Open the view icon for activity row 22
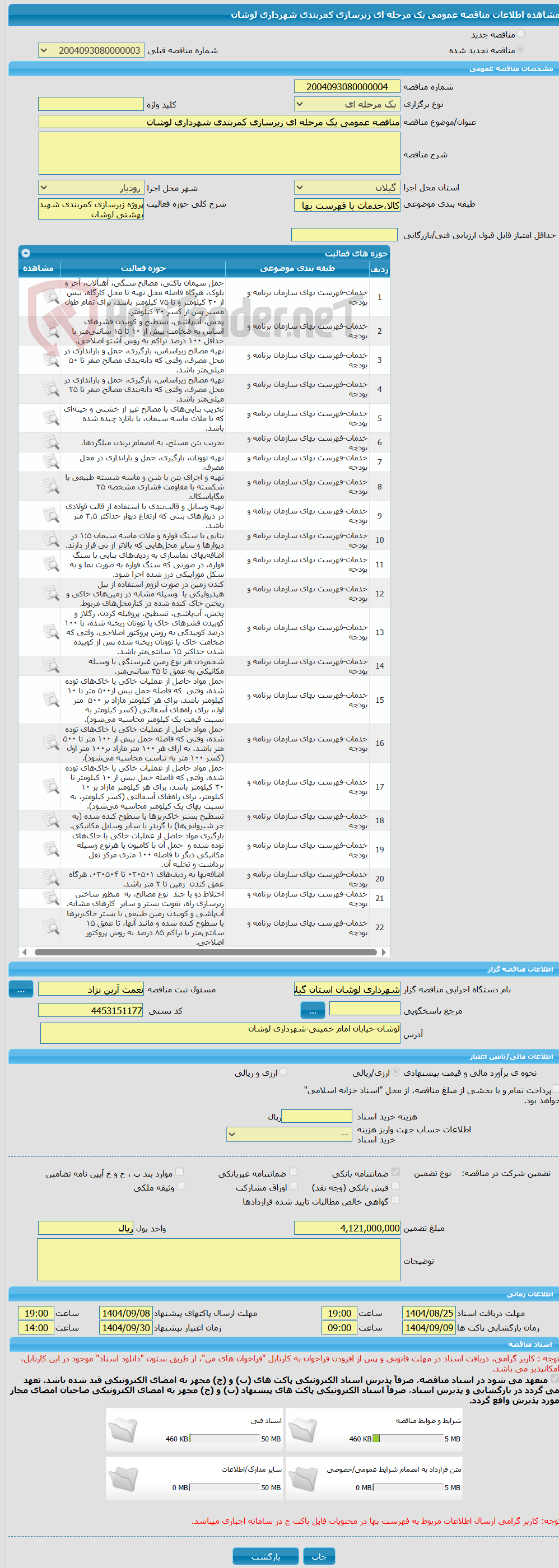 pos(50,927)
